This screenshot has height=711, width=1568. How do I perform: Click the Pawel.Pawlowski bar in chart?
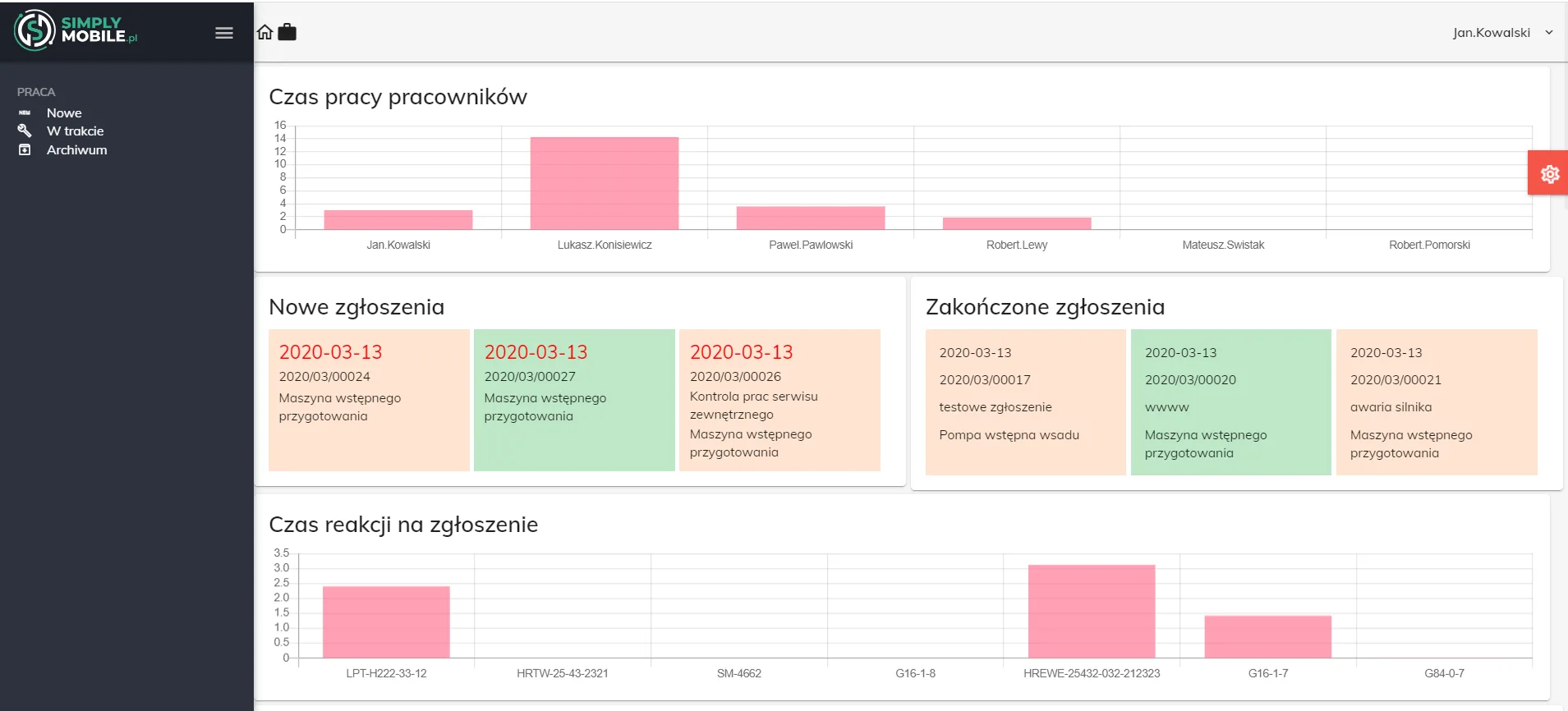point(811,218)
